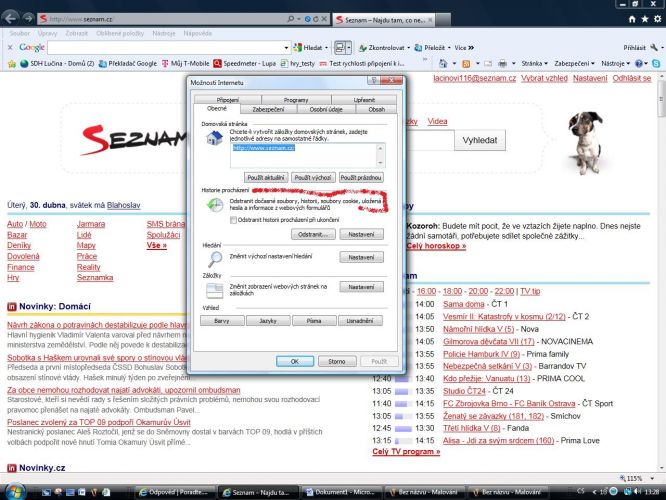Open the gear Tools icon at top-right

pos(658,19)
